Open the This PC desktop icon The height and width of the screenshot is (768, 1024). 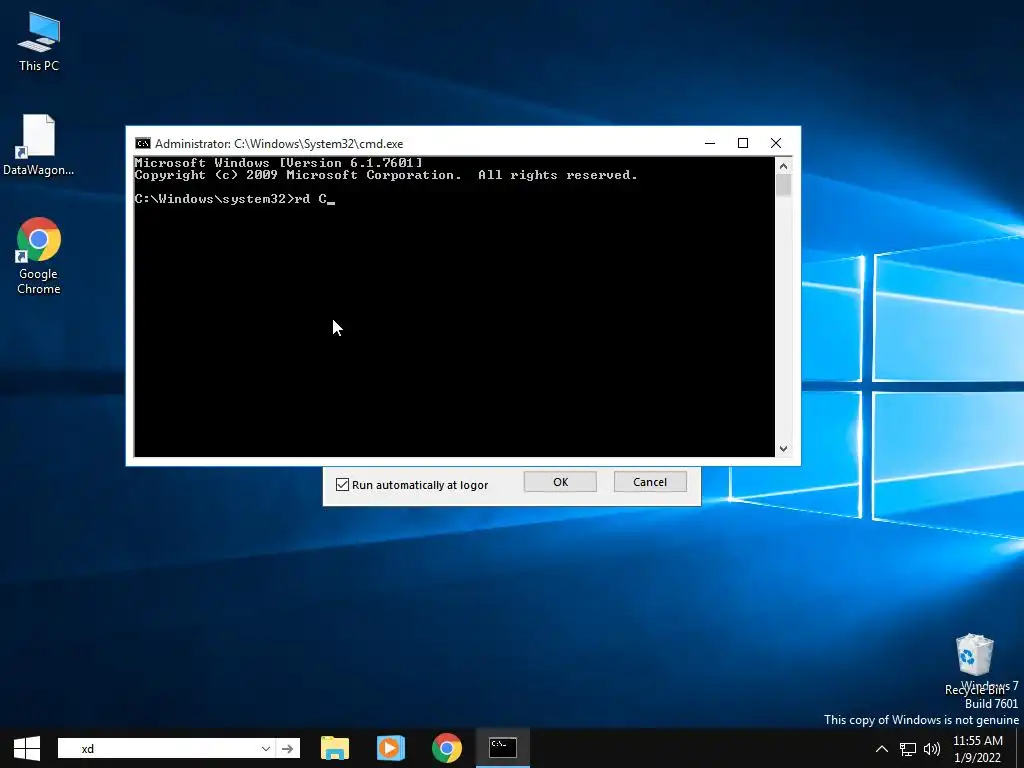coord(39,41)
